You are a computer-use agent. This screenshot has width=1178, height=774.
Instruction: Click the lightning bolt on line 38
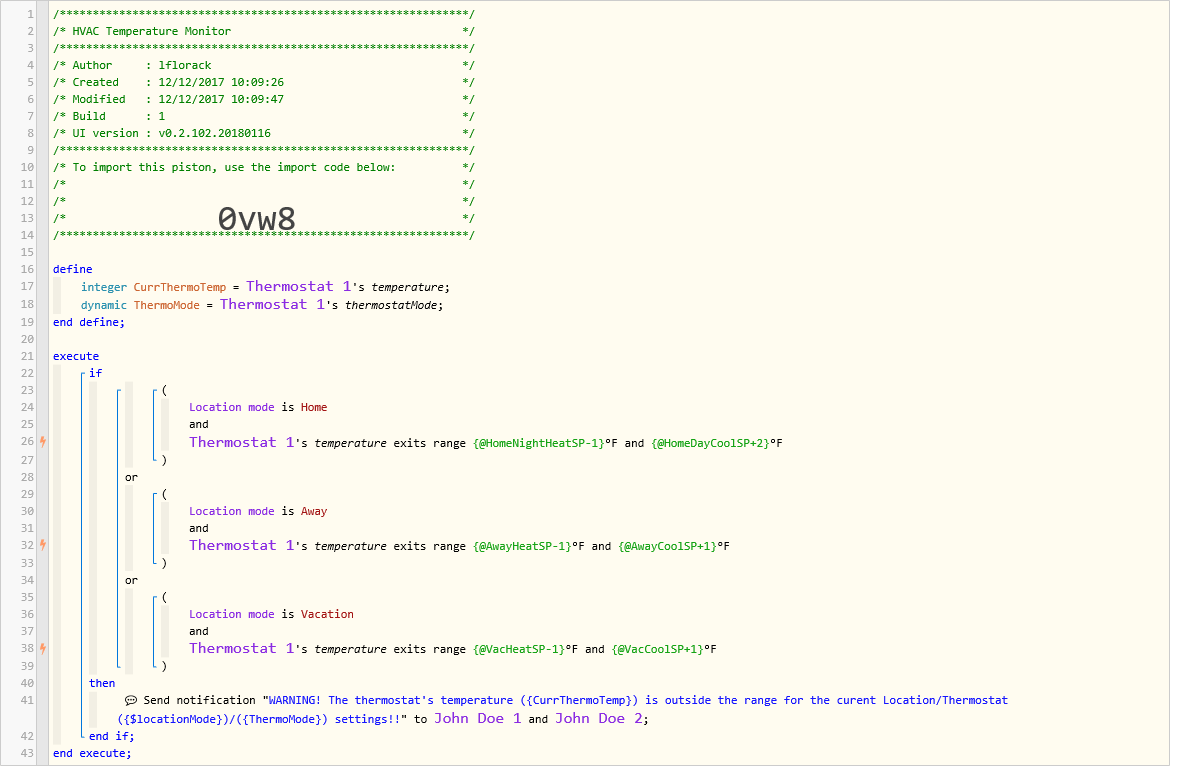(x=42, y=648)
